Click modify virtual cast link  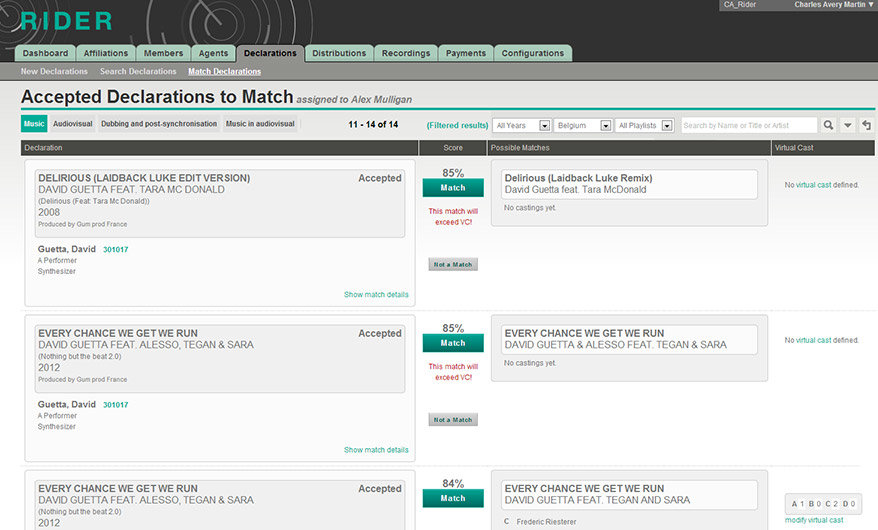pyautogui.click(x=814, y=520)
